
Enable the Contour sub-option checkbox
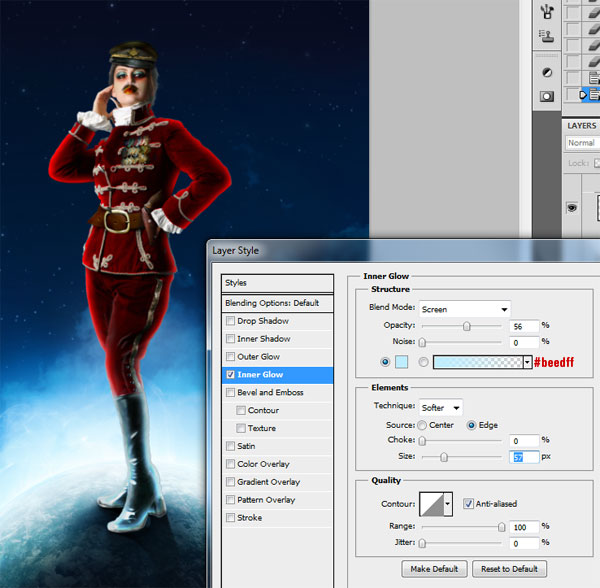(241, 410)
